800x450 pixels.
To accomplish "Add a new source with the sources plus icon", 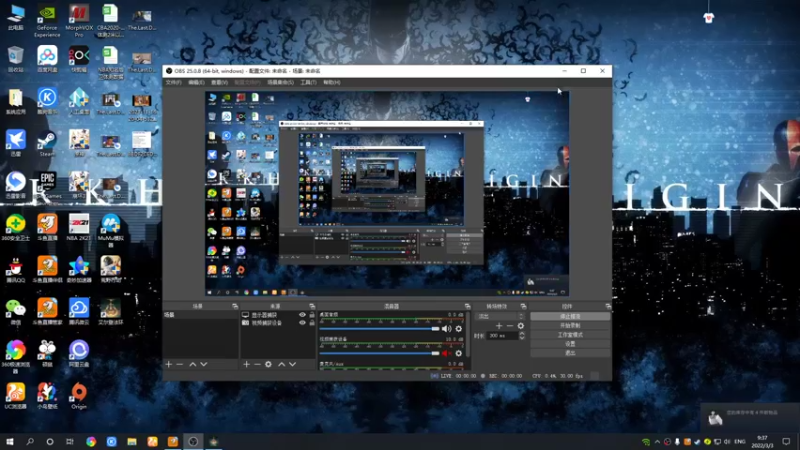I will pos(246,364).
